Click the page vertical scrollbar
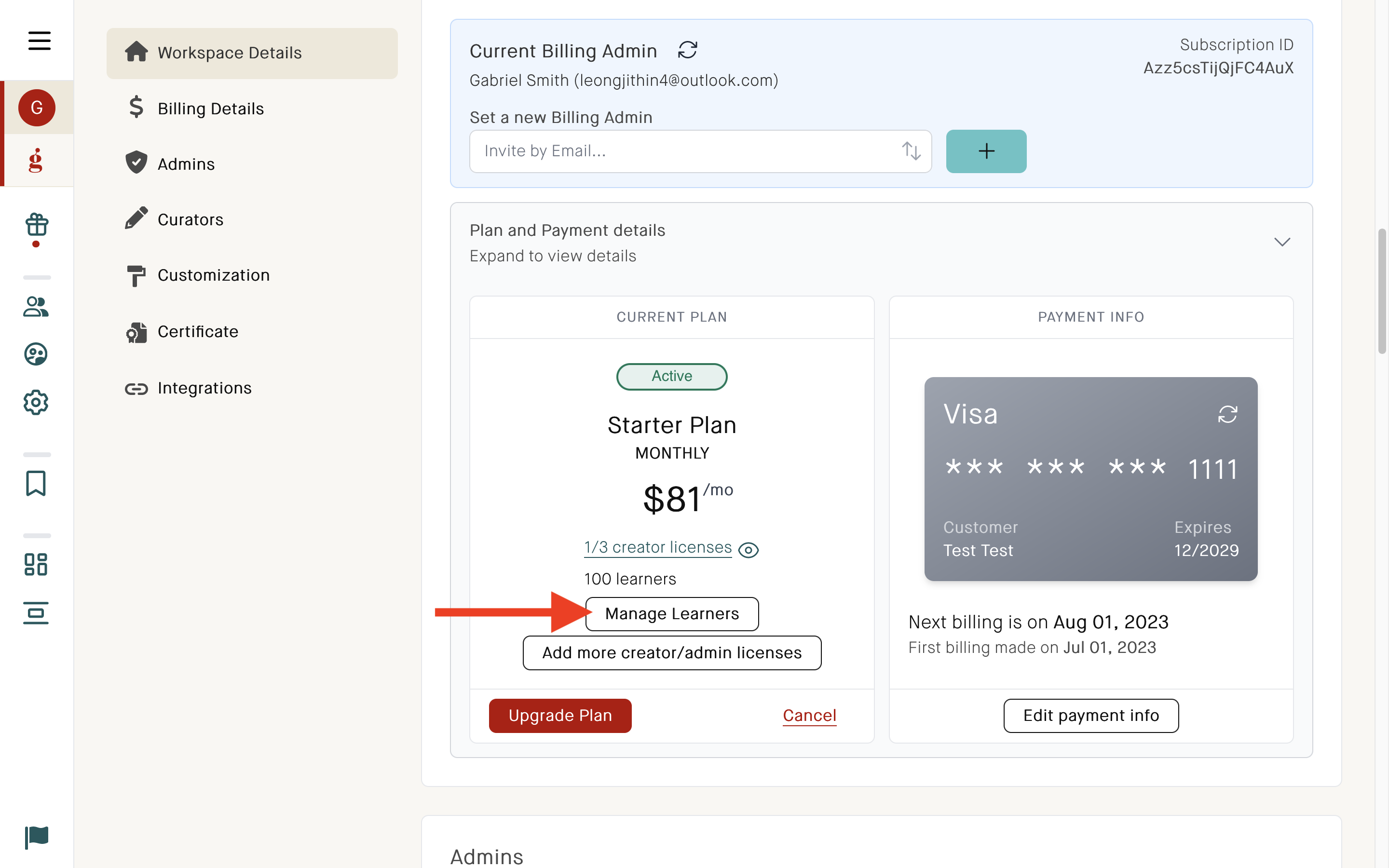The image size is (1389, 868). point(1382,291)
